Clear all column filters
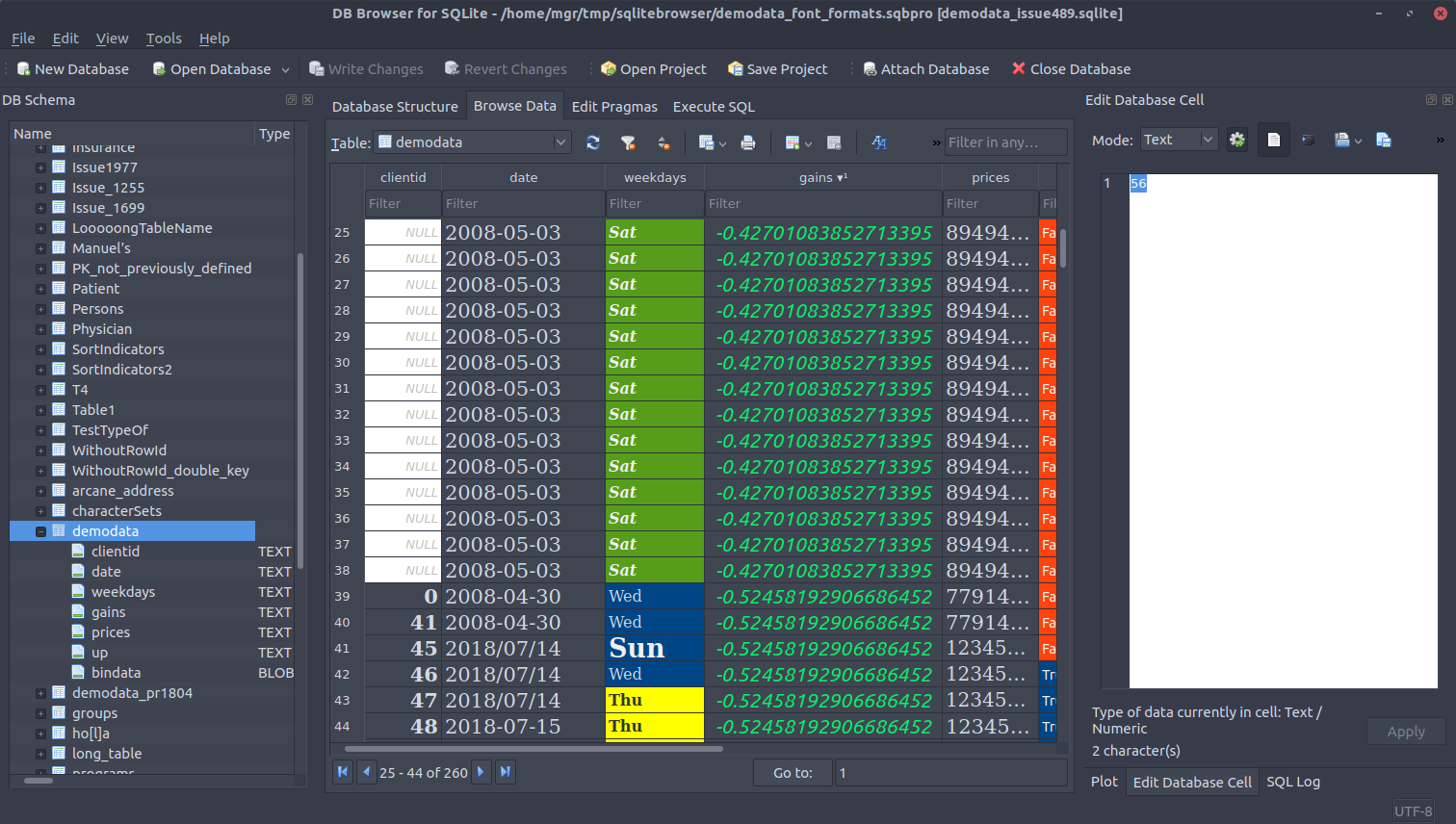Viewport: 1456px width, 824px height. pyautogui.click(x=628, y=142)
